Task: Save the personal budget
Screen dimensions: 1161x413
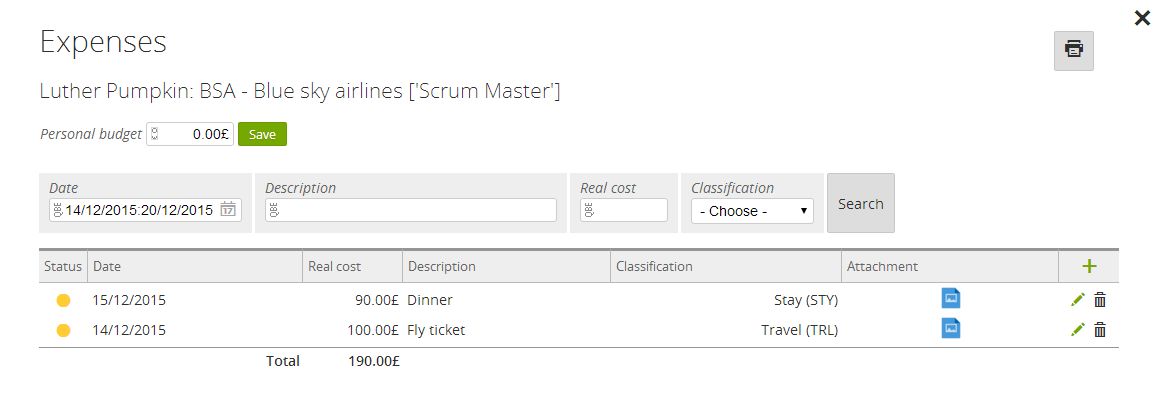Action: 262,134
